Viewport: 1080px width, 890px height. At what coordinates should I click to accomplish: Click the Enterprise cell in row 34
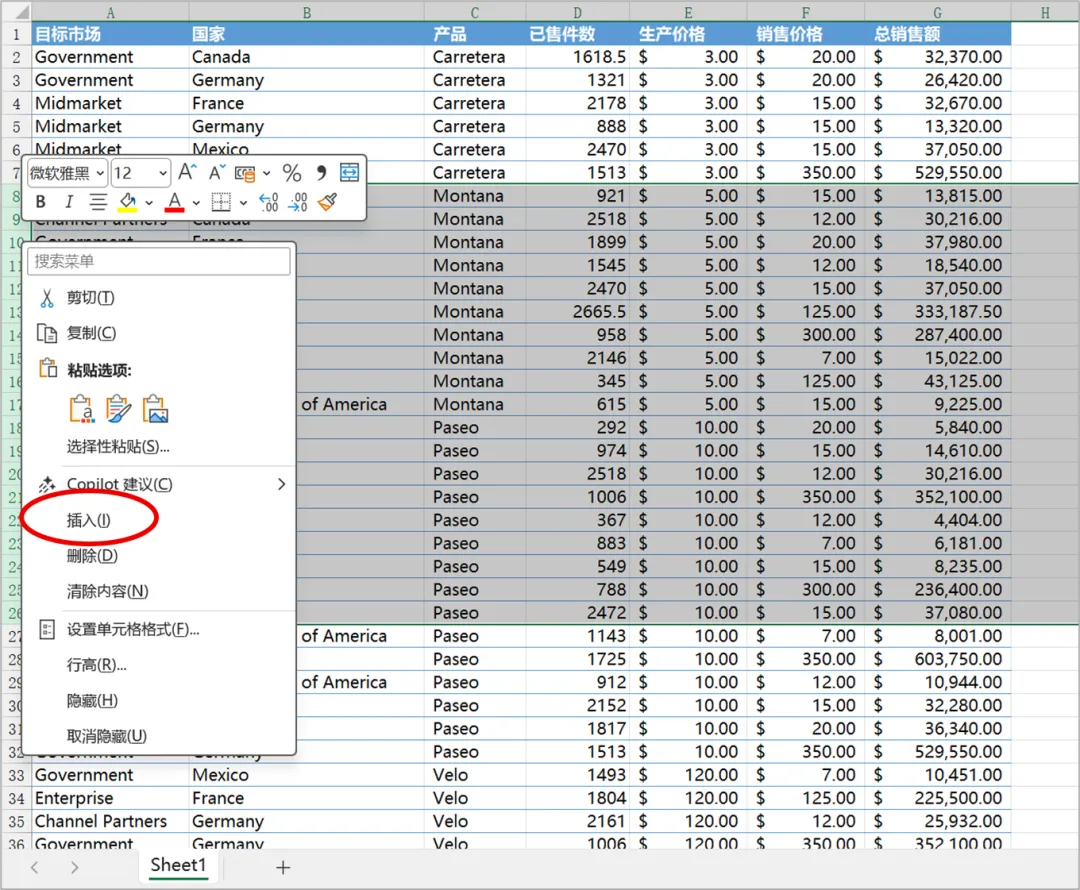tap(110, 798)
